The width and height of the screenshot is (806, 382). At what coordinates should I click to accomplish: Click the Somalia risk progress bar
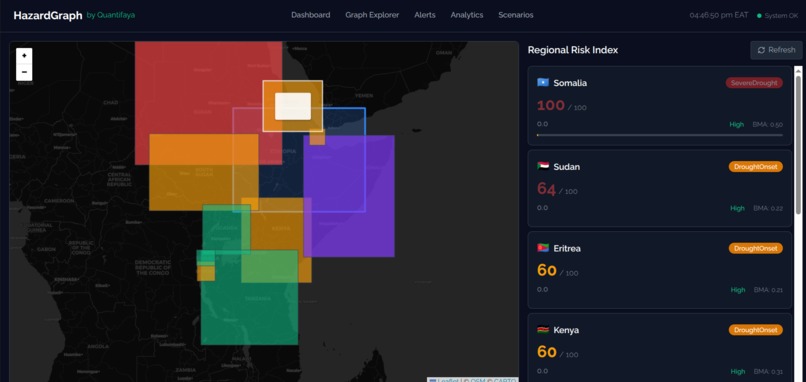point(660,135)
